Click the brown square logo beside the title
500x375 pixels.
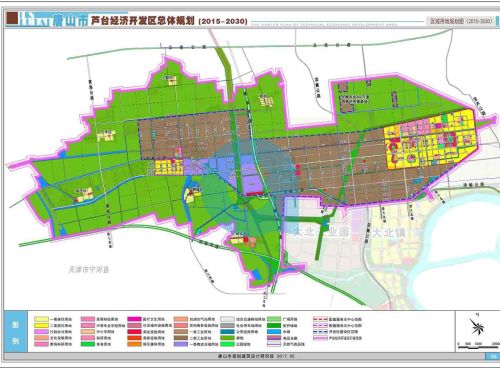tap(12, 18)
